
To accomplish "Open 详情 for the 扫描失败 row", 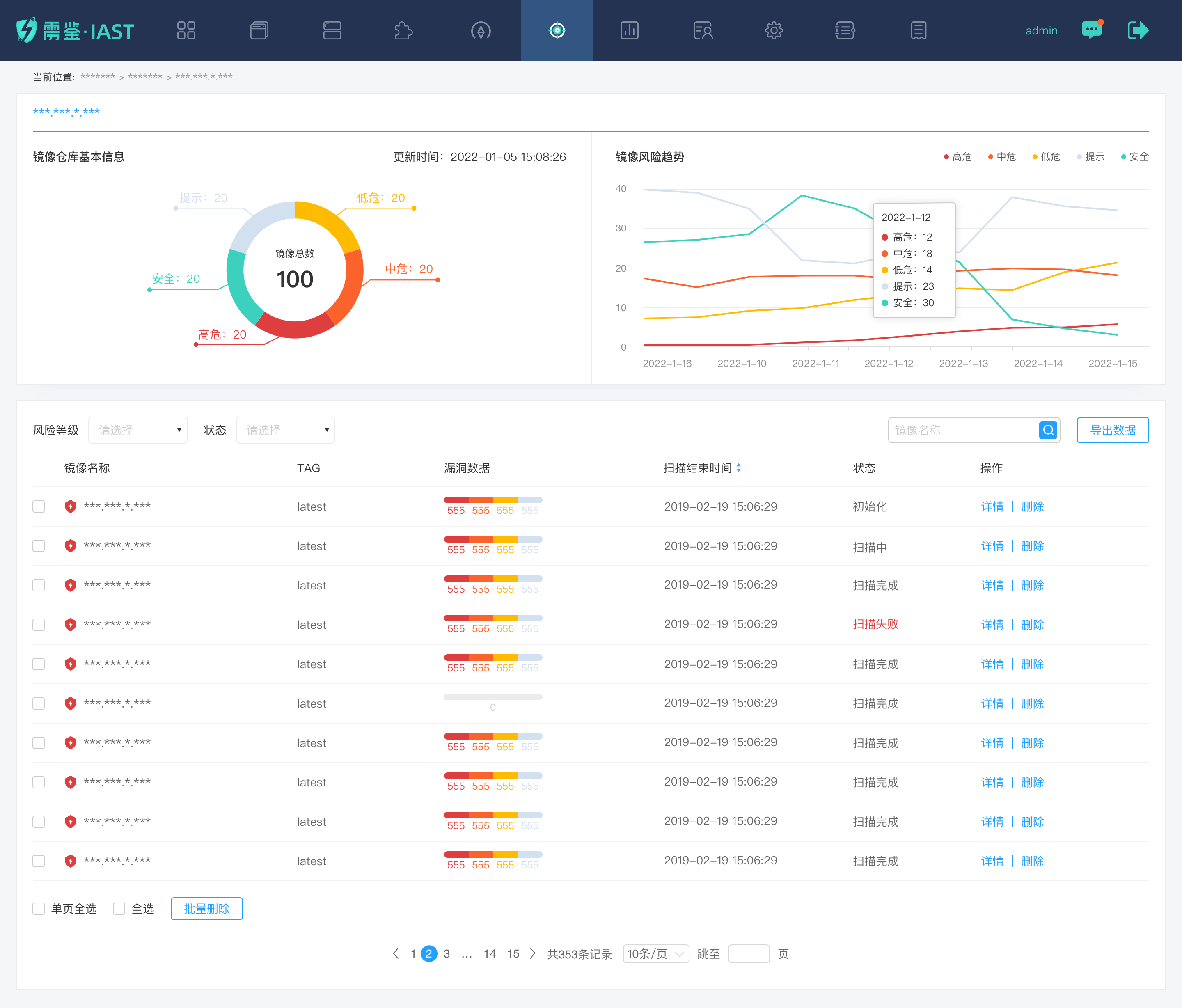I will pos(992,624).
